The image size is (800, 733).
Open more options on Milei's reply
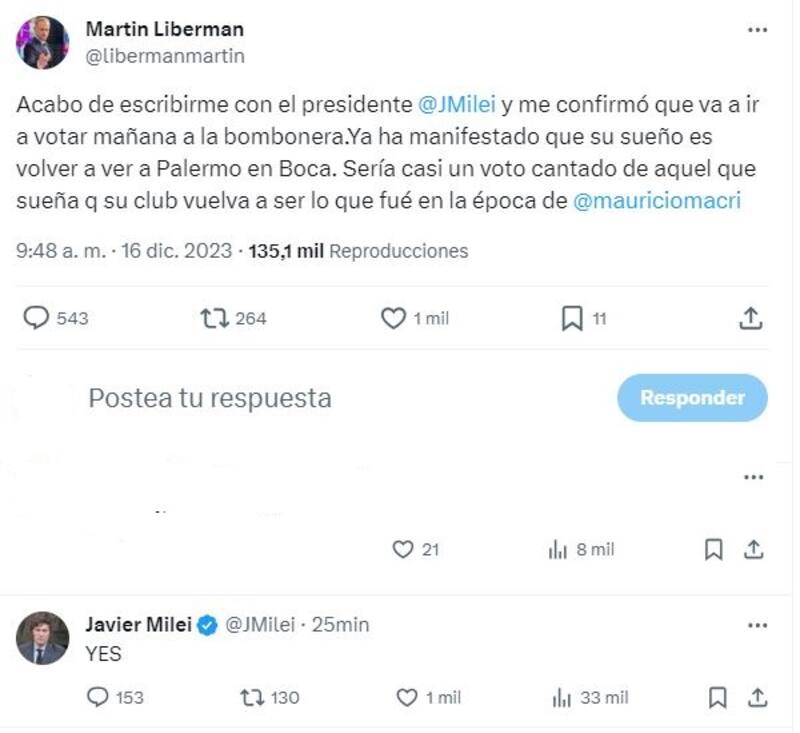point(755,625)
